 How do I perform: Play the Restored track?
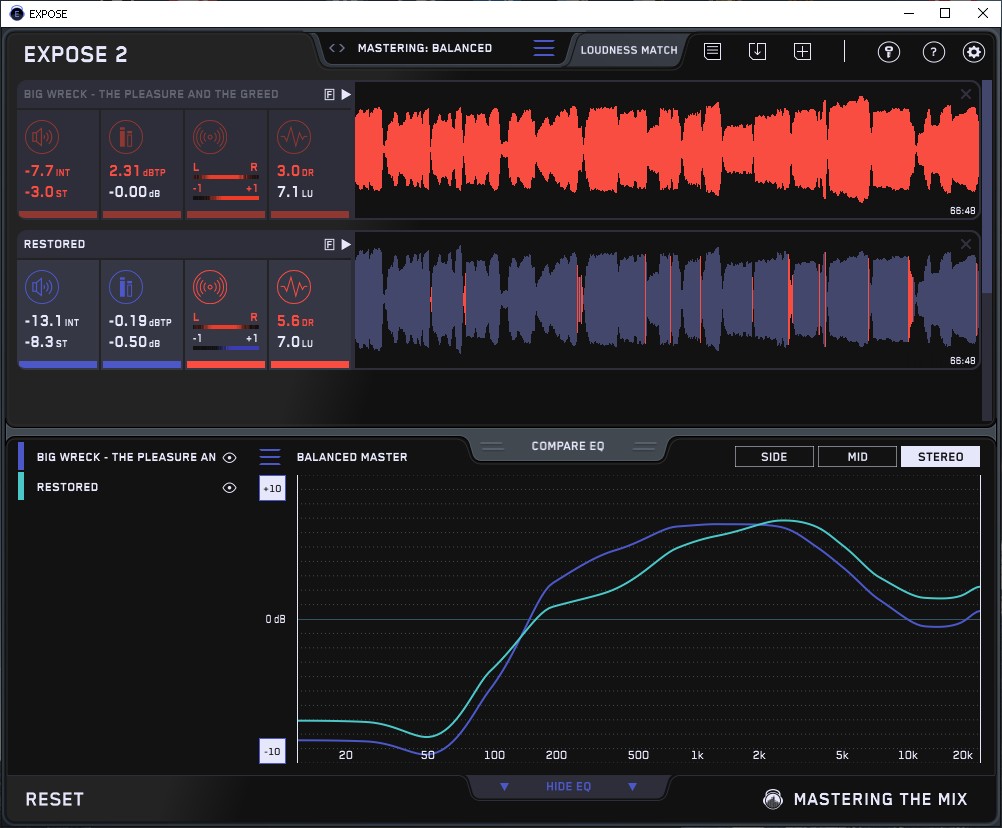tap(346, 244)
